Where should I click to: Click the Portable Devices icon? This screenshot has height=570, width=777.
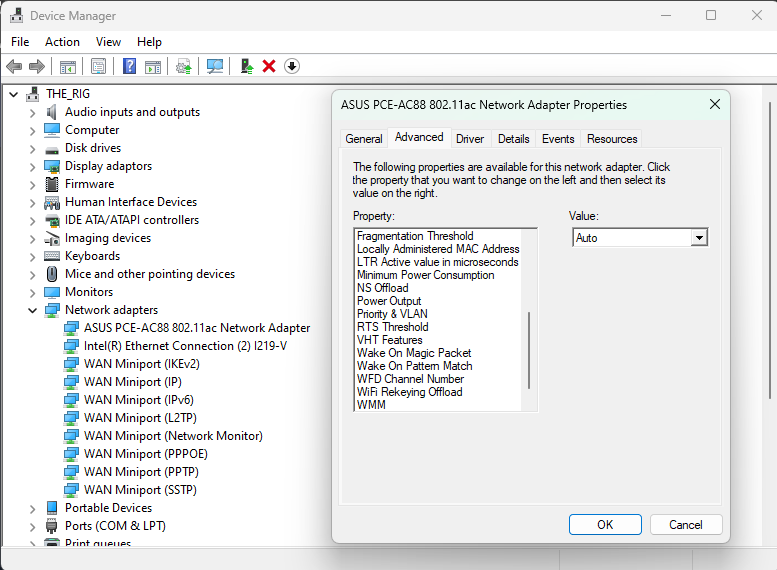(52, 508)
